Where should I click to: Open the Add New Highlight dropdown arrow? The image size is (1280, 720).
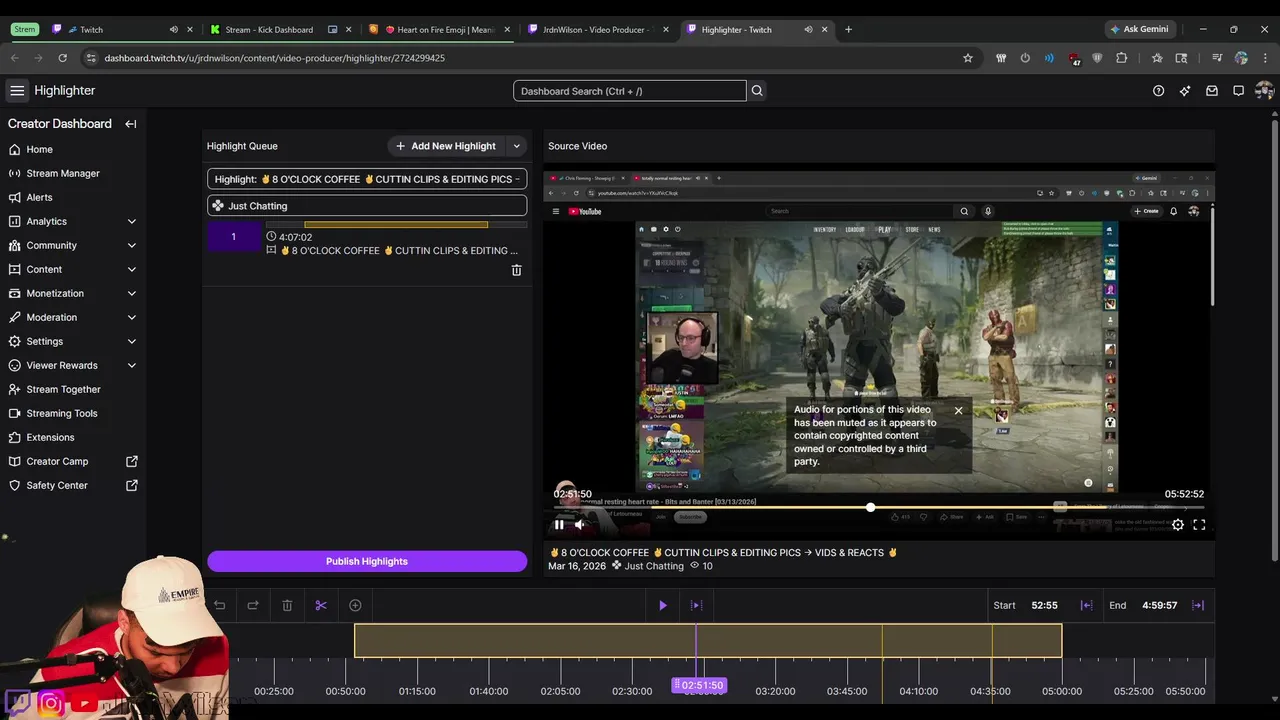[x=516, y=146]
